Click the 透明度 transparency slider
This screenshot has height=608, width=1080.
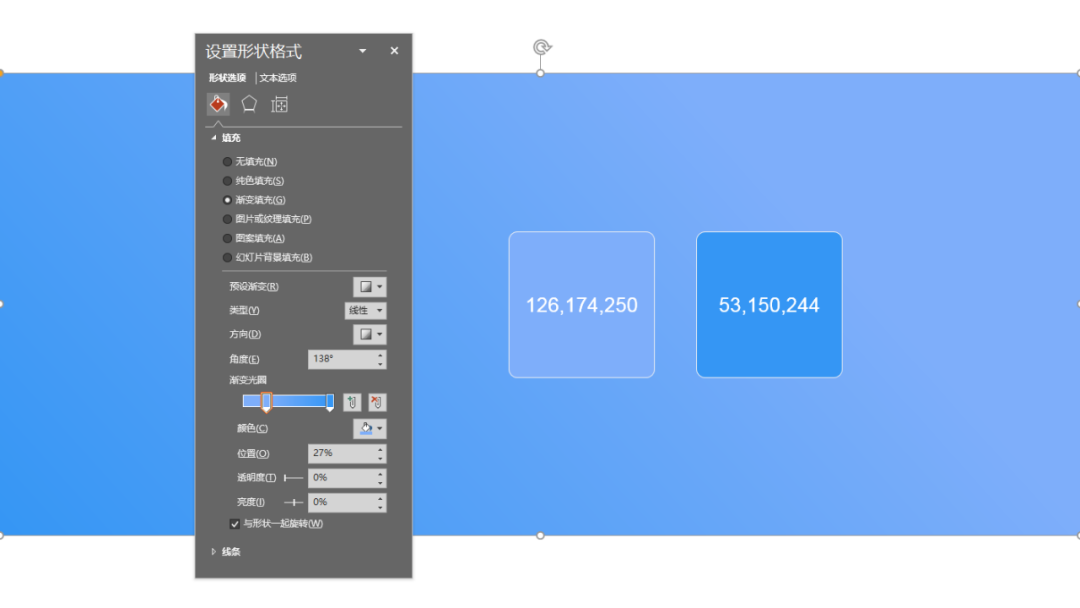click(293, 478)
